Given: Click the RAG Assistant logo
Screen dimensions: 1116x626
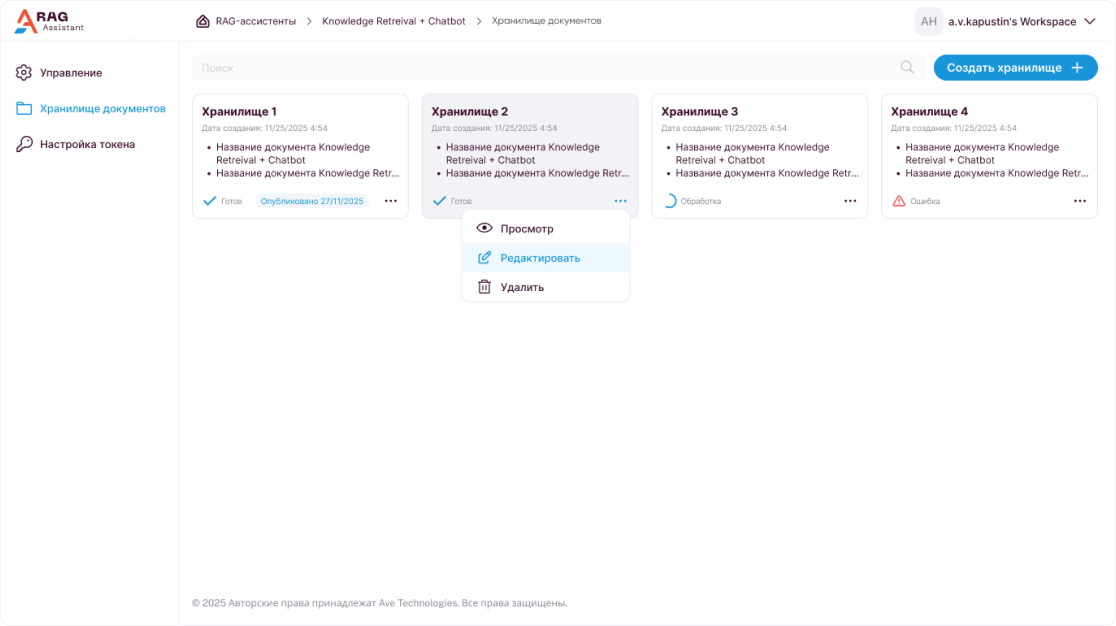Looking at the screenshot, I should (x=48, y=21).
